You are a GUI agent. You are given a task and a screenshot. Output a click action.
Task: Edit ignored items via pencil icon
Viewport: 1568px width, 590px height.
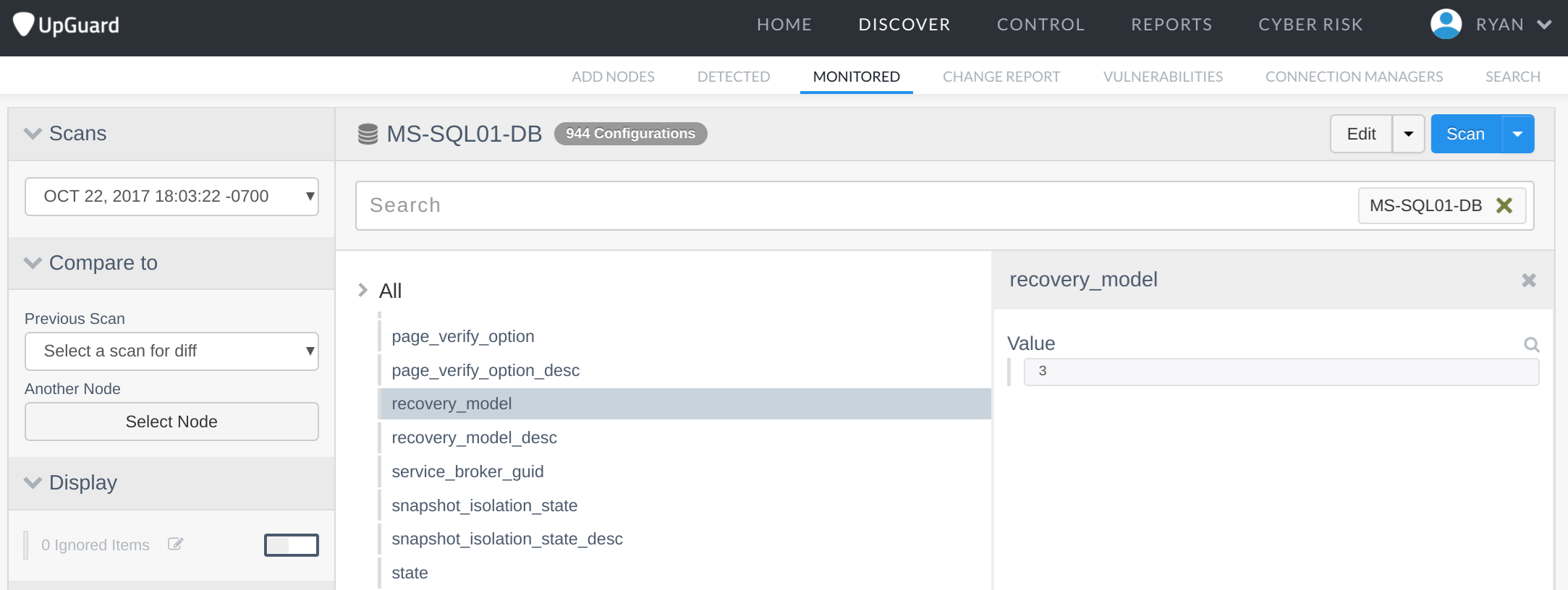[x=175, y=544]
